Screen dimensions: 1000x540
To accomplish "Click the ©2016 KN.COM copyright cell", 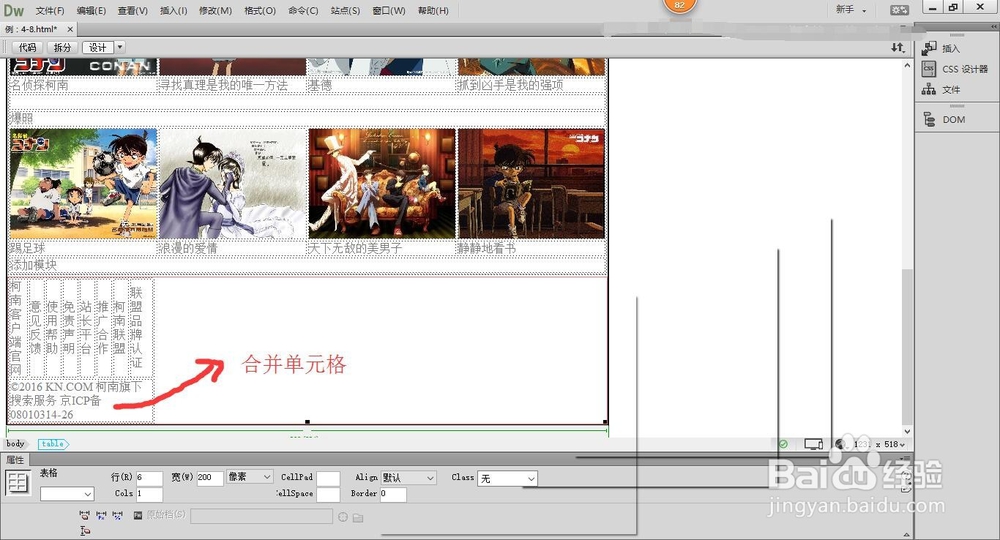I will pyautogui.click(x=80, y=400).
